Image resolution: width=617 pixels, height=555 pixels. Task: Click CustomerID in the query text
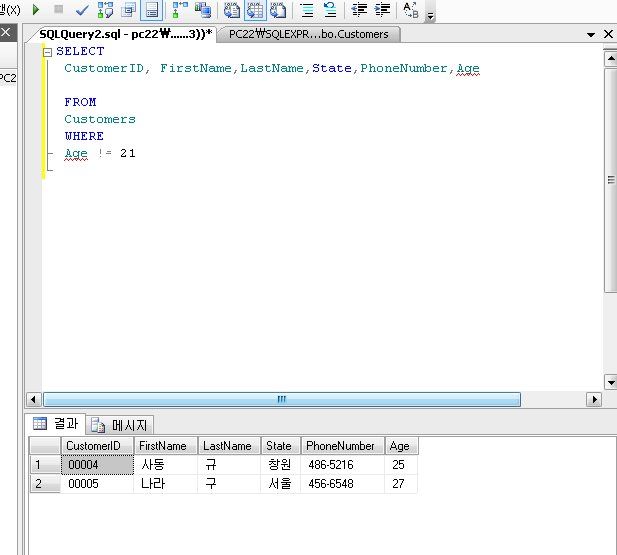[x=104, y=68]
